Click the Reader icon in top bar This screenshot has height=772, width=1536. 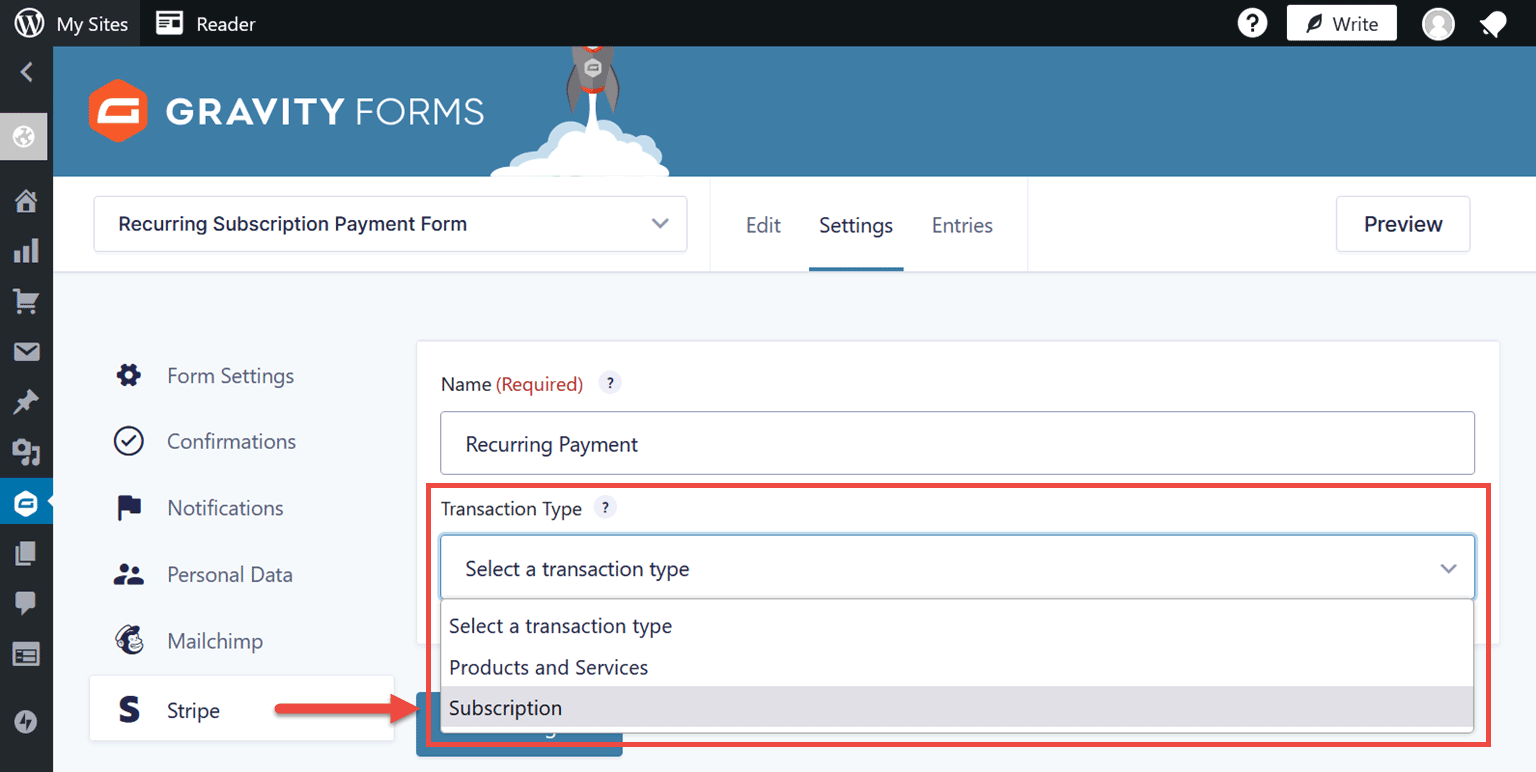[170, 23]
